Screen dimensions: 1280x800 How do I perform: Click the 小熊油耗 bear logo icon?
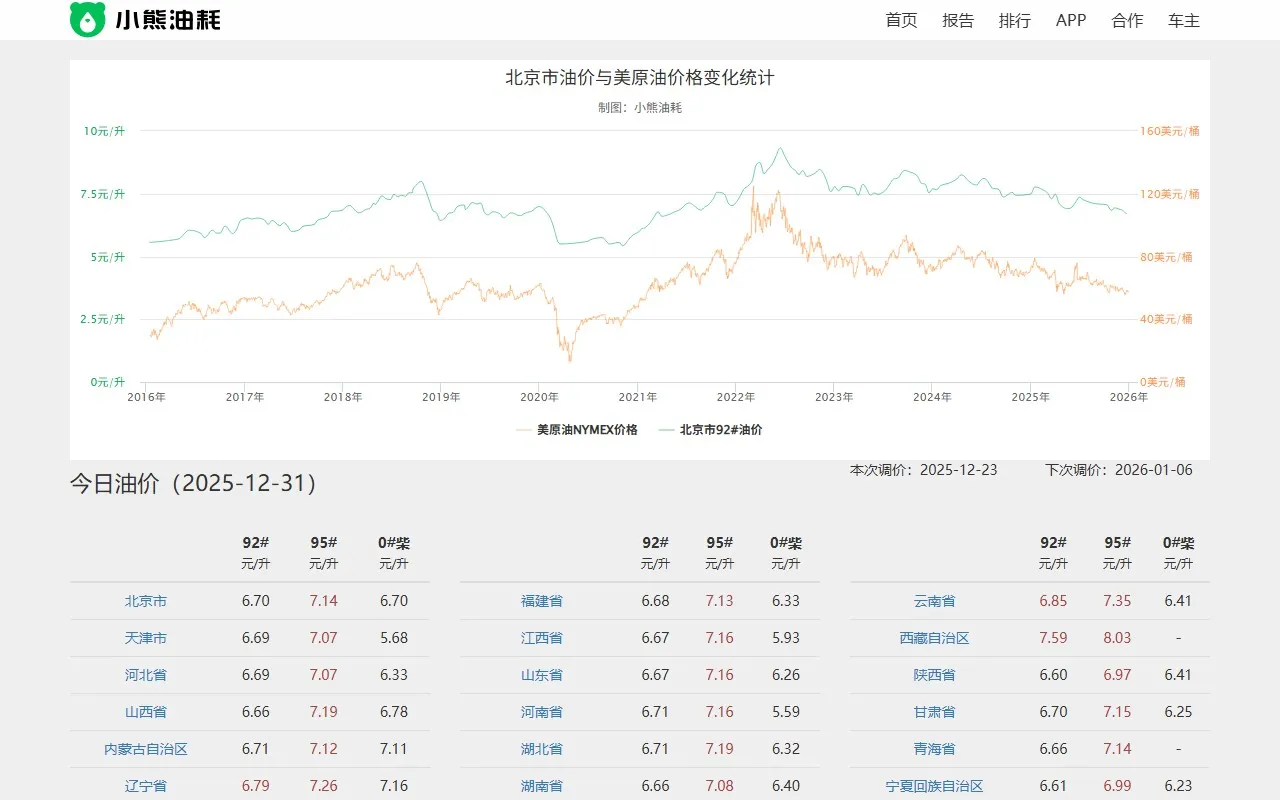point(87,19)
